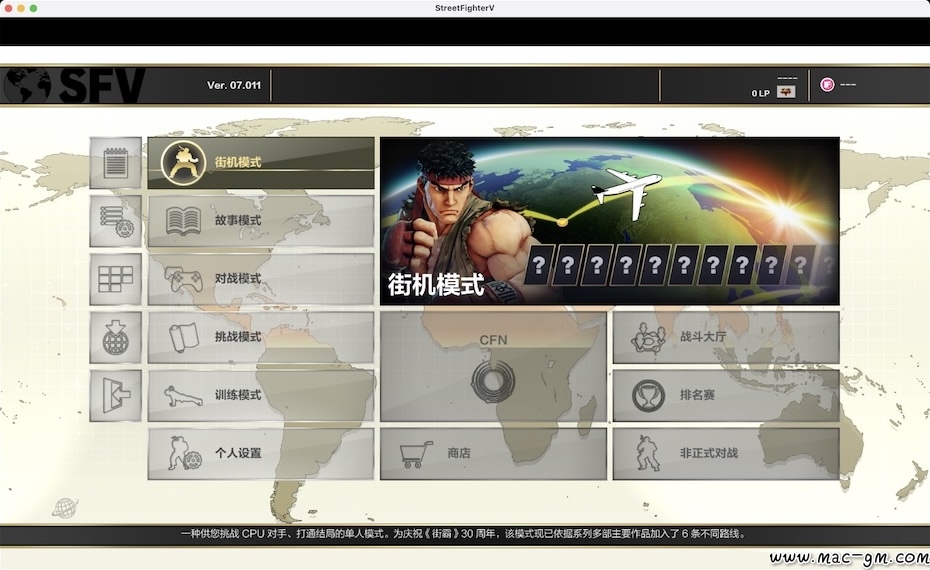The width and height of the screenshot is (930, 570).
Task: Select 对战模式 versus mode menu entry
Action: (x=261, y=279)
